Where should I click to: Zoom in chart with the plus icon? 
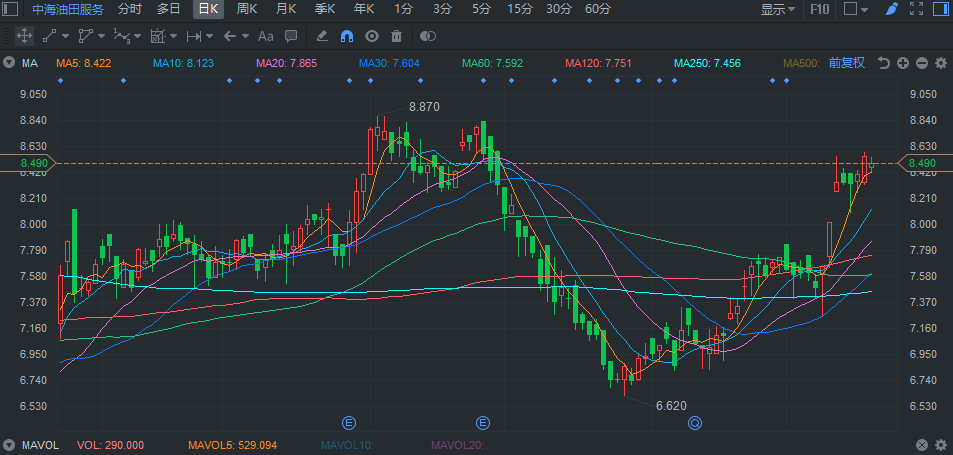(x=903, y=63)
